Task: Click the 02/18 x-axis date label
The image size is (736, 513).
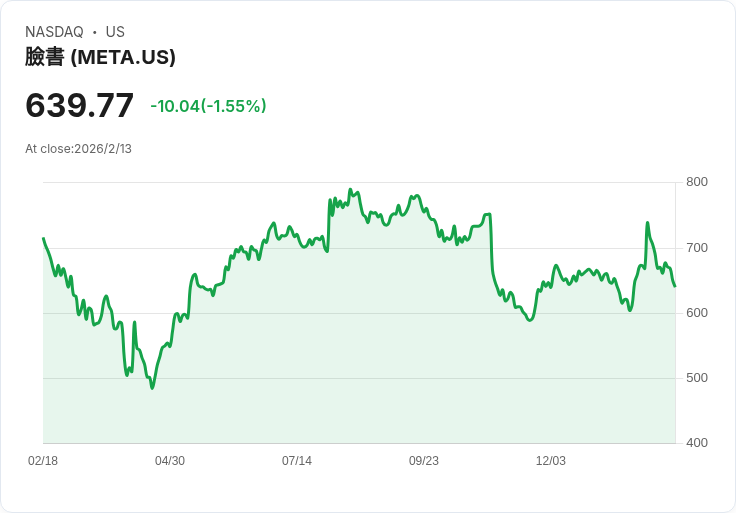Action: click(43, 461)
